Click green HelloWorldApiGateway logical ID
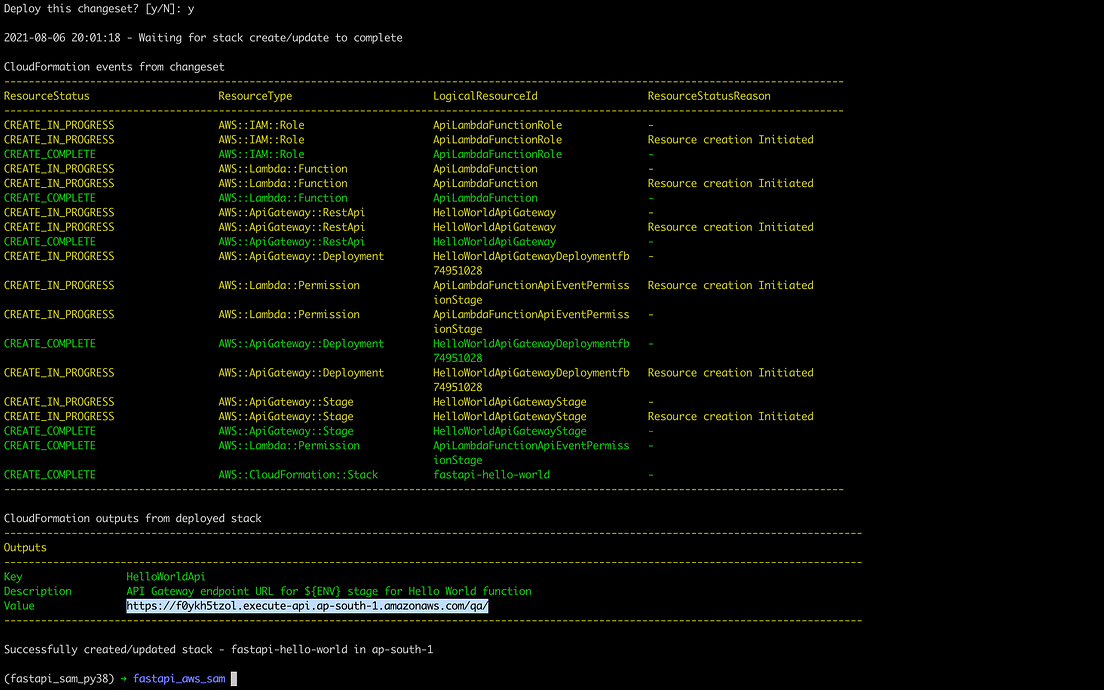 pyautogui.click(x=494, y=242)
